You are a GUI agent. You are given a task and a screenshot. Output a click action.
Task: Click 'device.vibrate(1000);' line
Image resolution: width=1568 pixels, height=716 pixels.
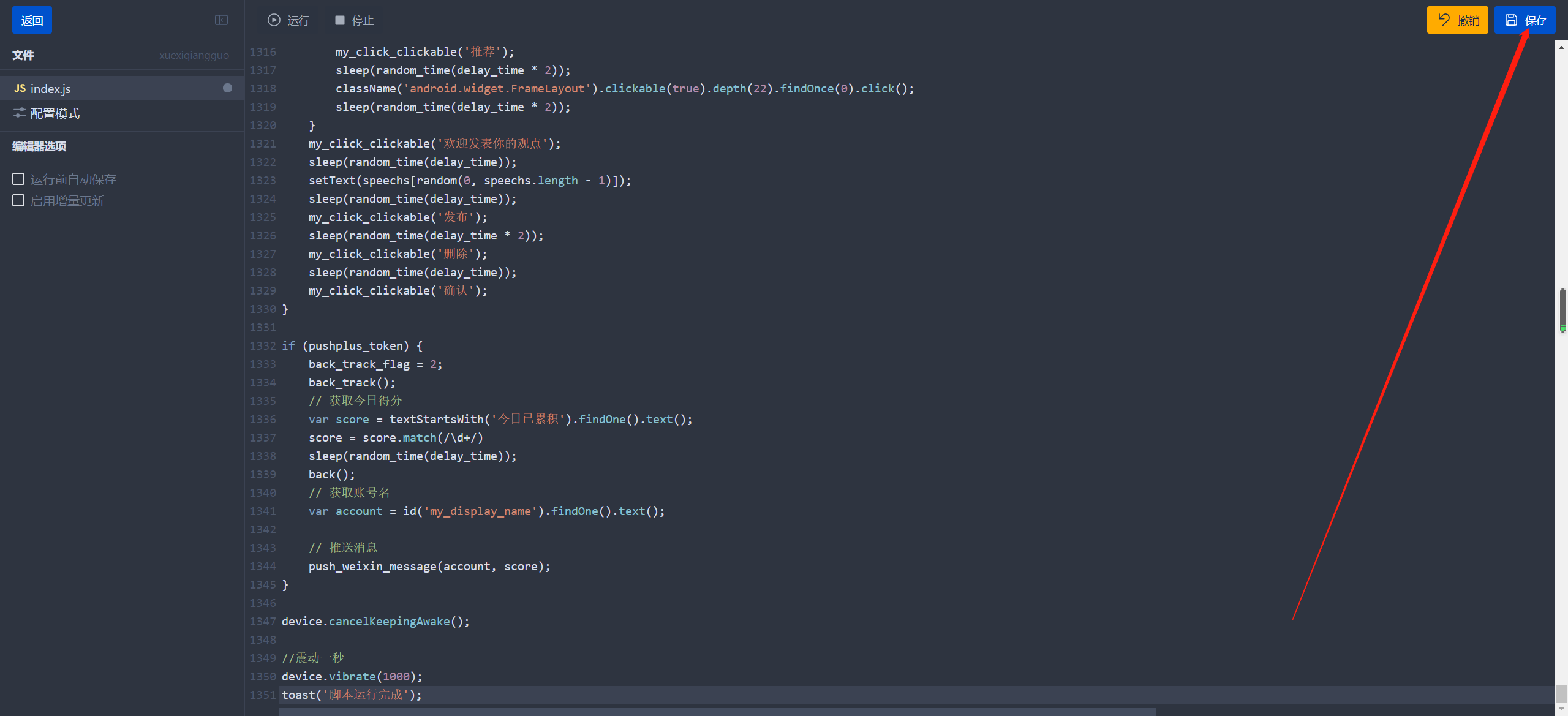[352, 676]
